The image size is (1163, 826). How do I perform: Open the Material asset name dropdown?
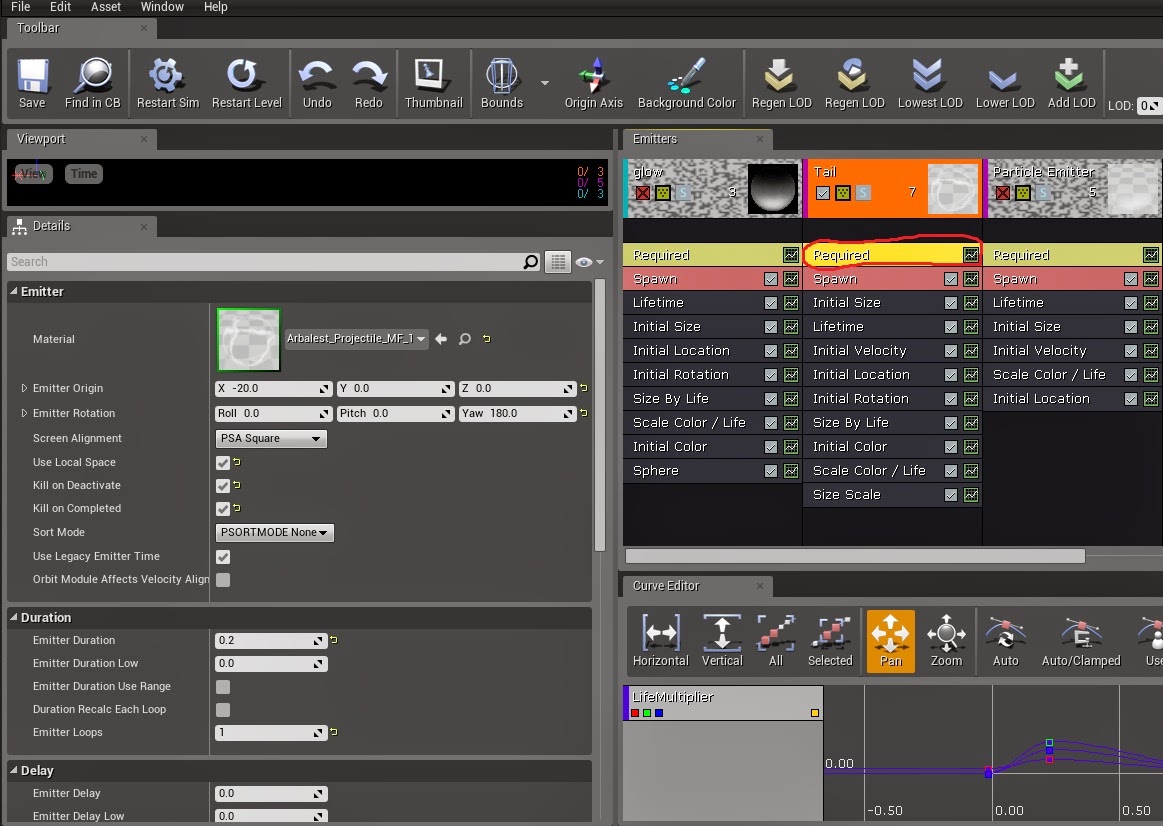tap(357, 339)
